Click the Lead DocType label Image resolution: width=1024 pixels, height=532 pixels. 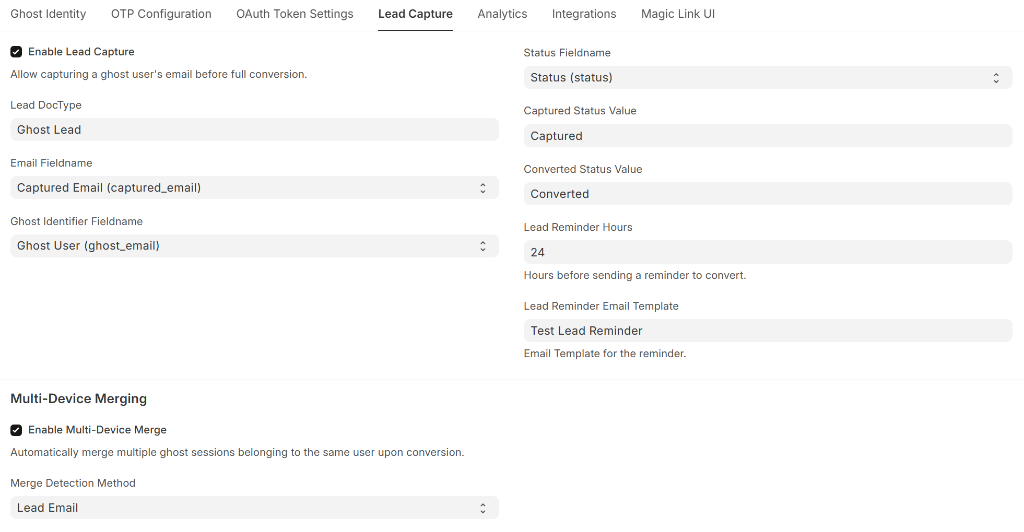[46, 105]
